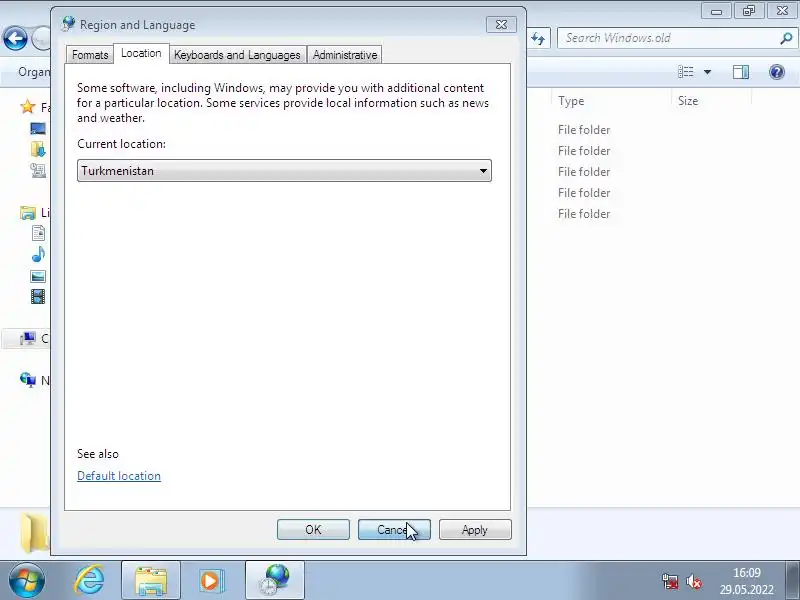
Task: Open the Organize menu in Explorer
Action: [x=34, y=72]
